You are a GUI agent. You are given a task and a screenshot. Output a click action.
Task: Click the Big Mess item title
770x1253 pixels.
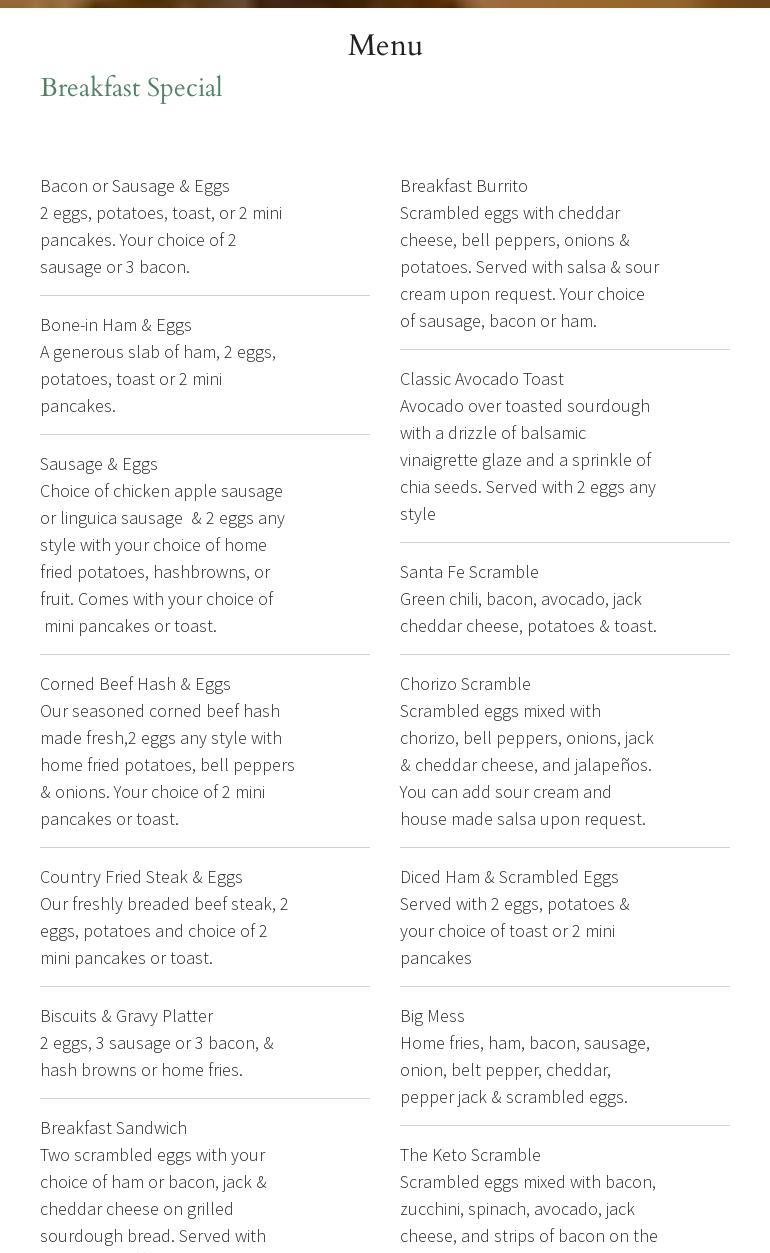click(432, 1016)
